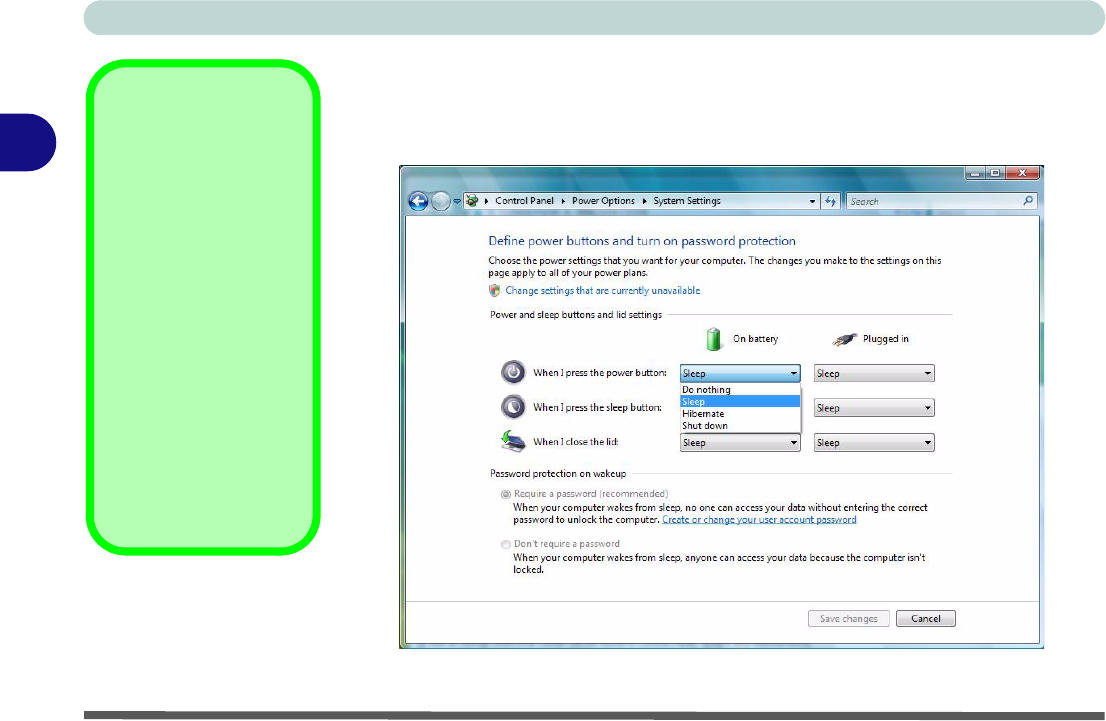Image resolution: width=1106 pixels, height=721 pixels.
Task: Click the magnifier icon in Search box
Action: (1028, 201)
